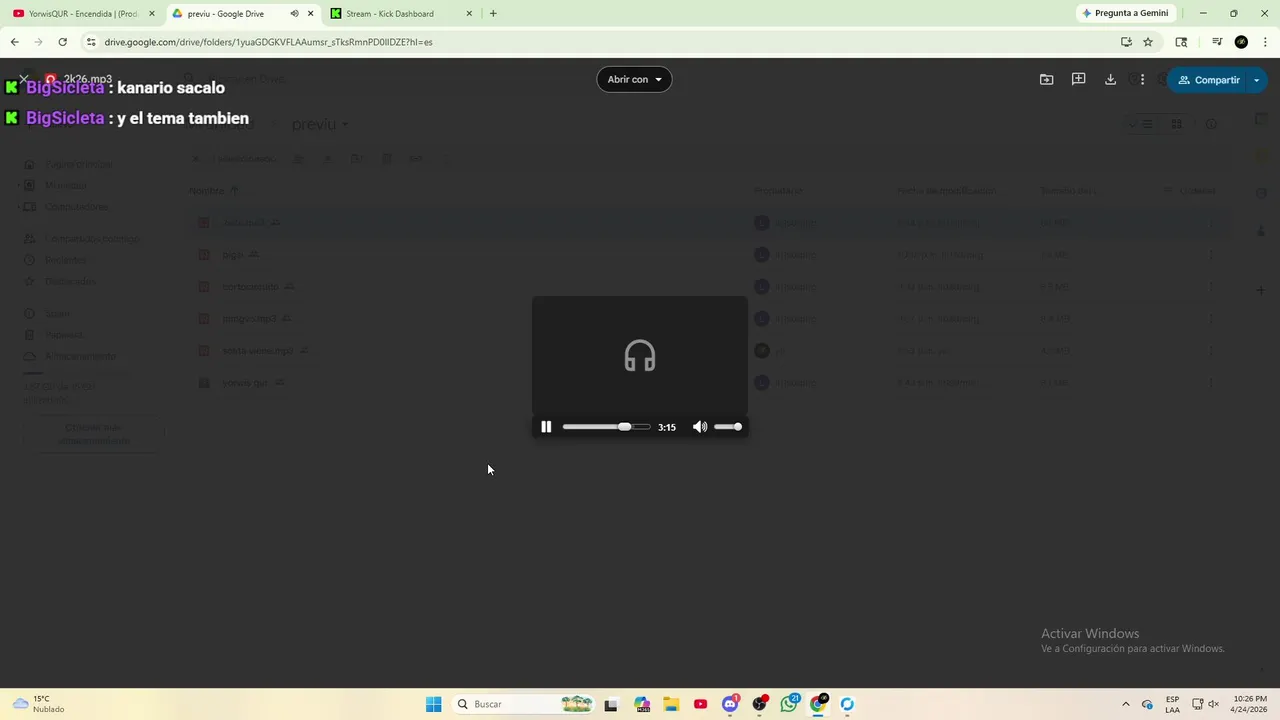Mute the Google Drive tab audio

pyautogui.click(x=294, y=14)
